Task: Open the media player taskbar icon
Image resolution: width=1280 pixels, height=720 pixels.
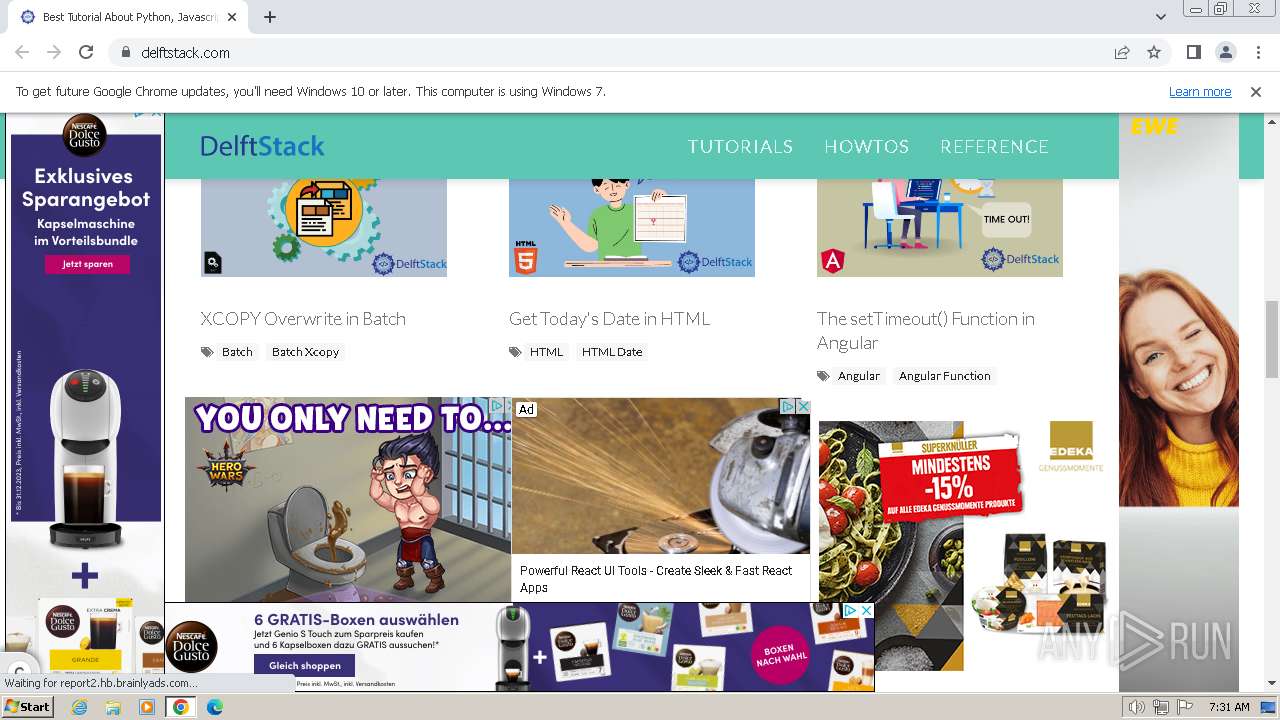Action: [x=147, y=707]
